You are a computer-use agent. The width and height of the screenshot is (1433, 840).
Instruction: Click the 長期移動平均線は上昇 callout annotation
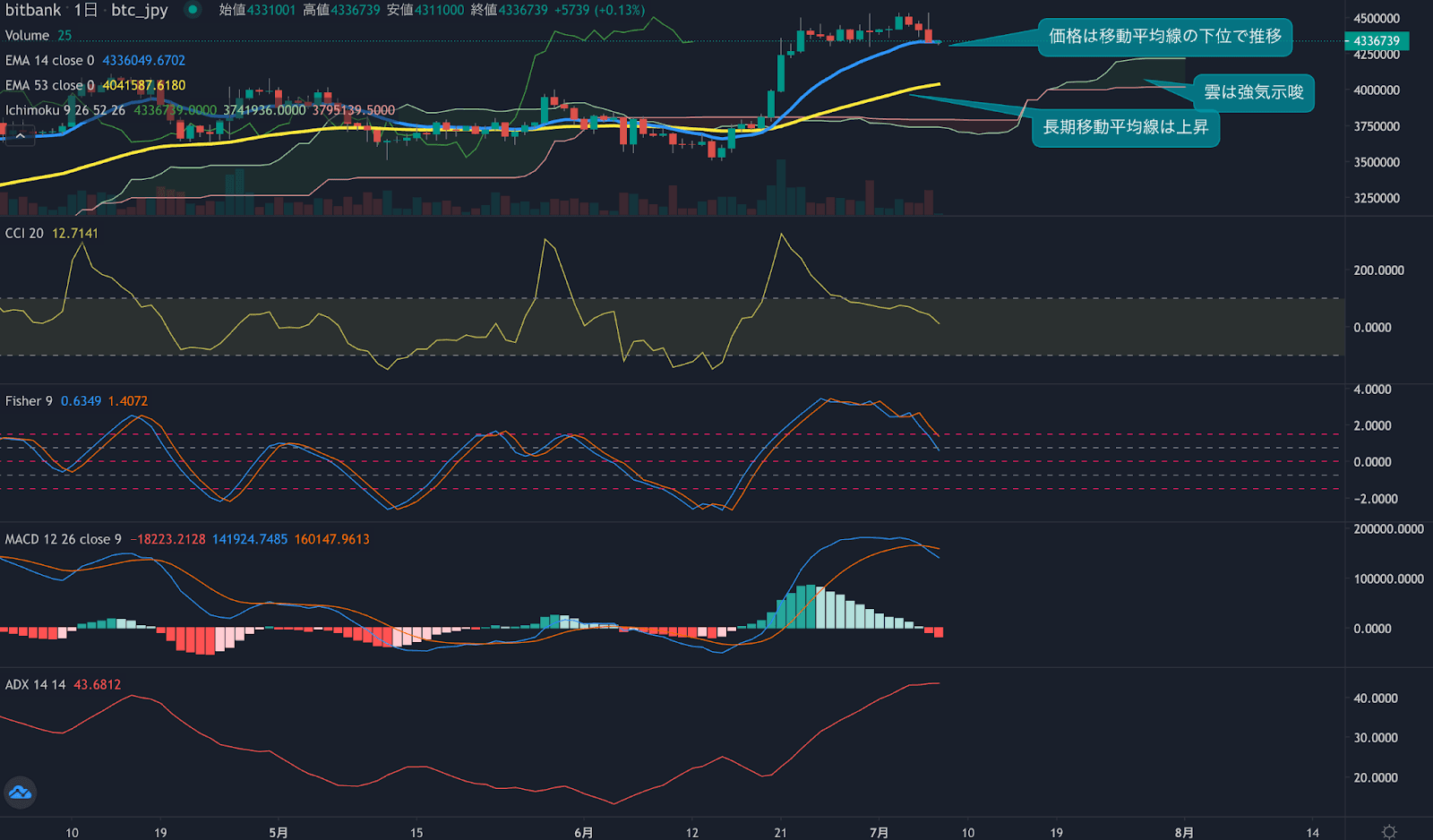click(1125, 127)
